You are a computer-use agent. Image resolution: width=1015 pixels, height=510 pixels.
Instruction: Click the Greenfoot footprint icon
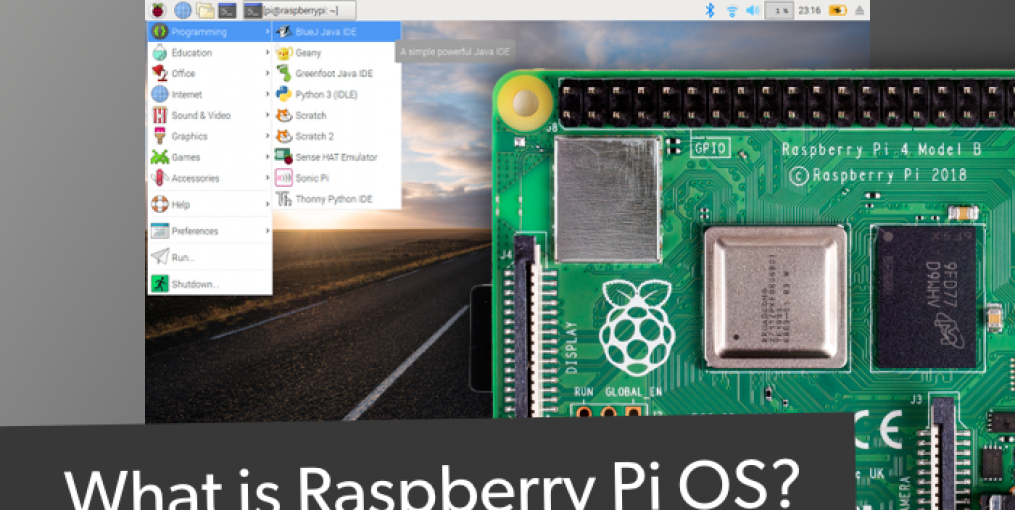[284, 73]
